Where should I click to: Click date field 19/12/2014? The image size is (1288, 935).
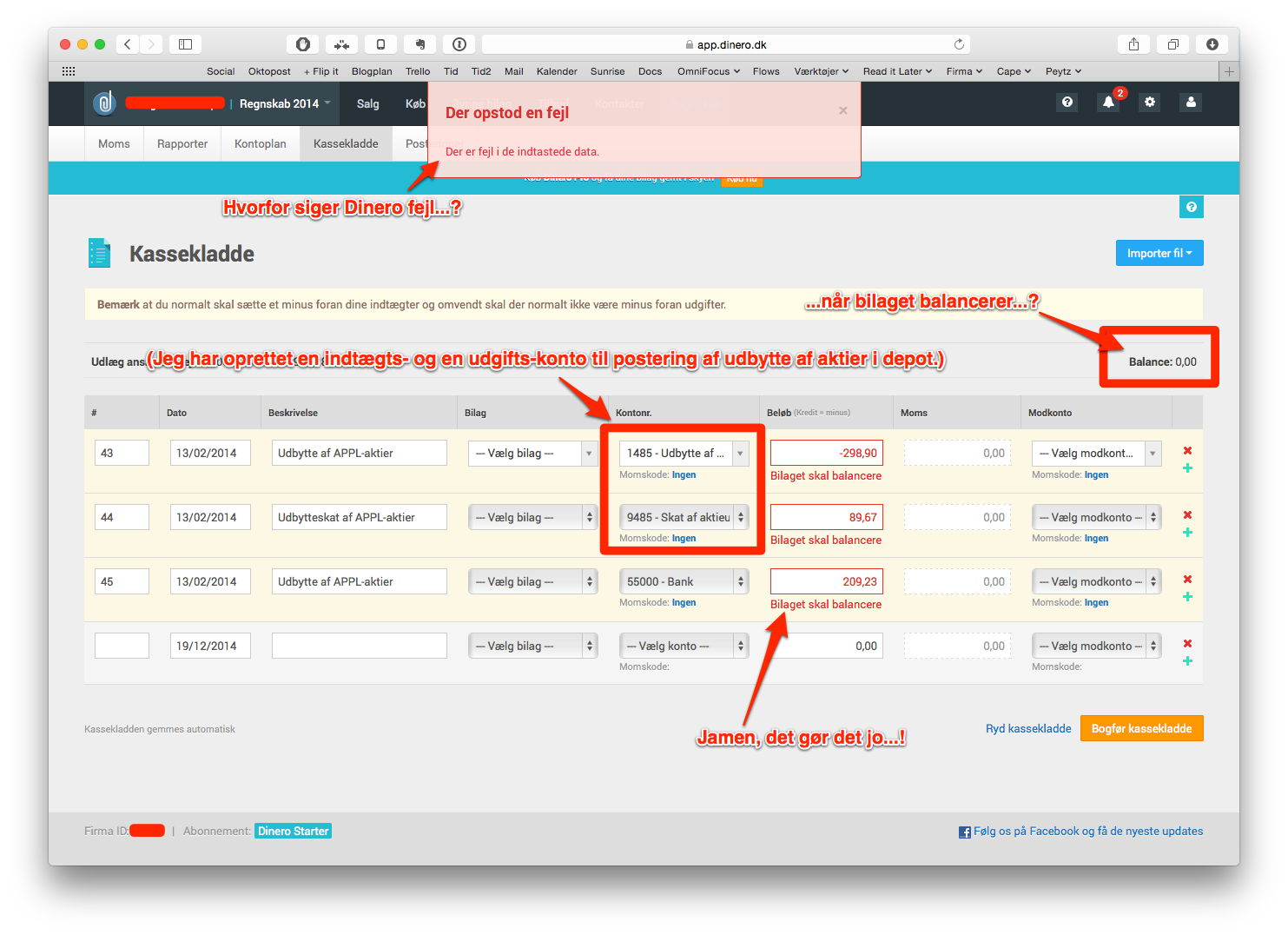click(x=210, y=646)
